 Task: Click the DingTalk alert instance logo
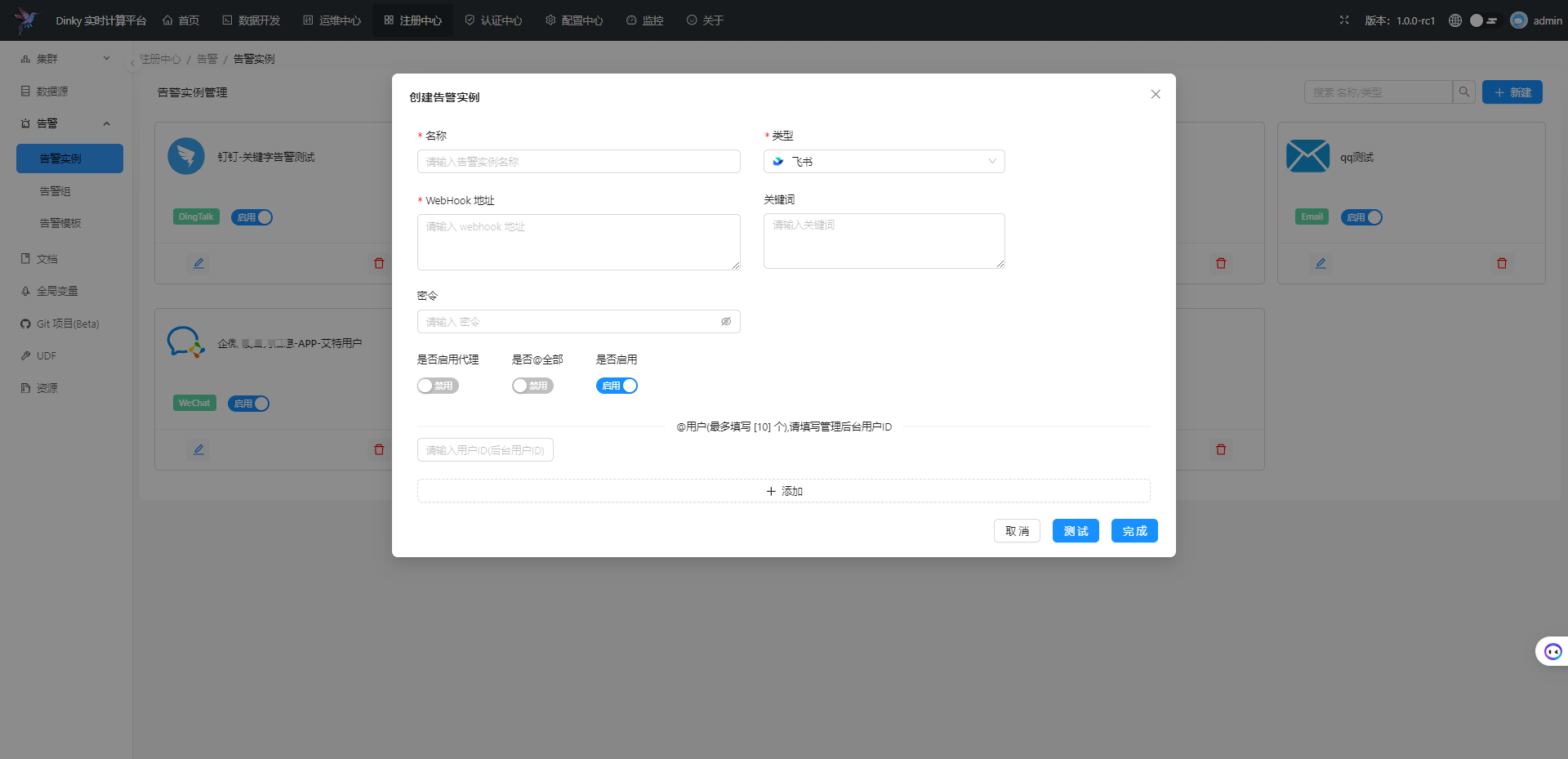[186, 156]
